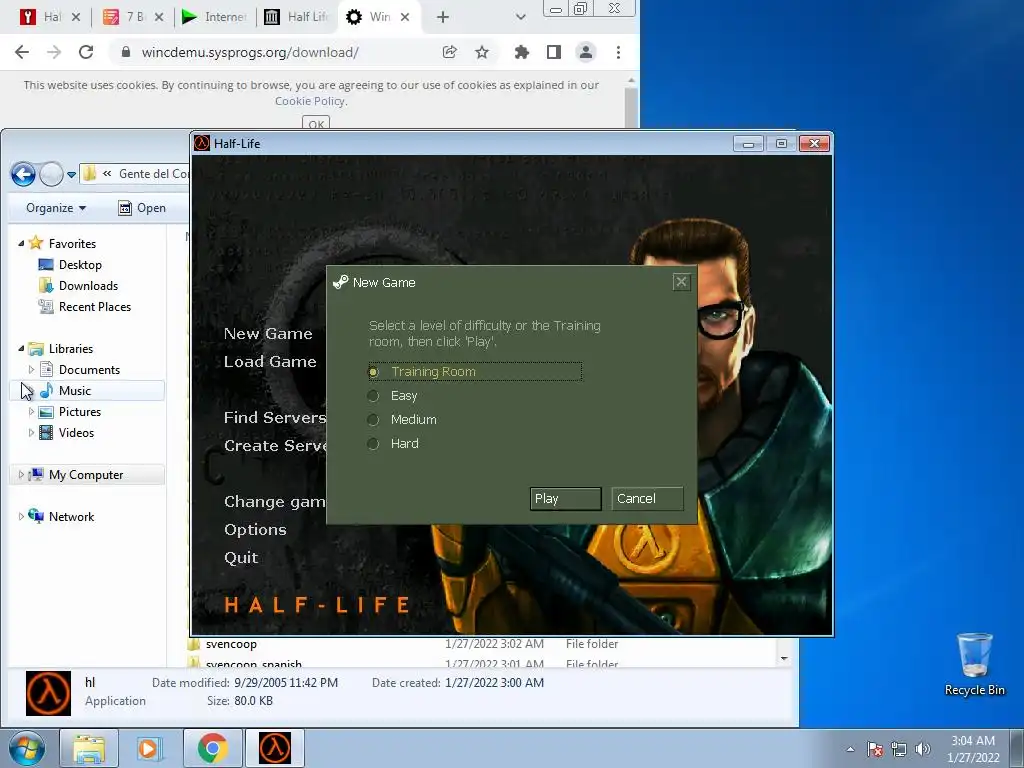The image size is (1024, 768).
Task: Open Find Servers in the Half-Life menu
Action: click(x=274, y=418)
